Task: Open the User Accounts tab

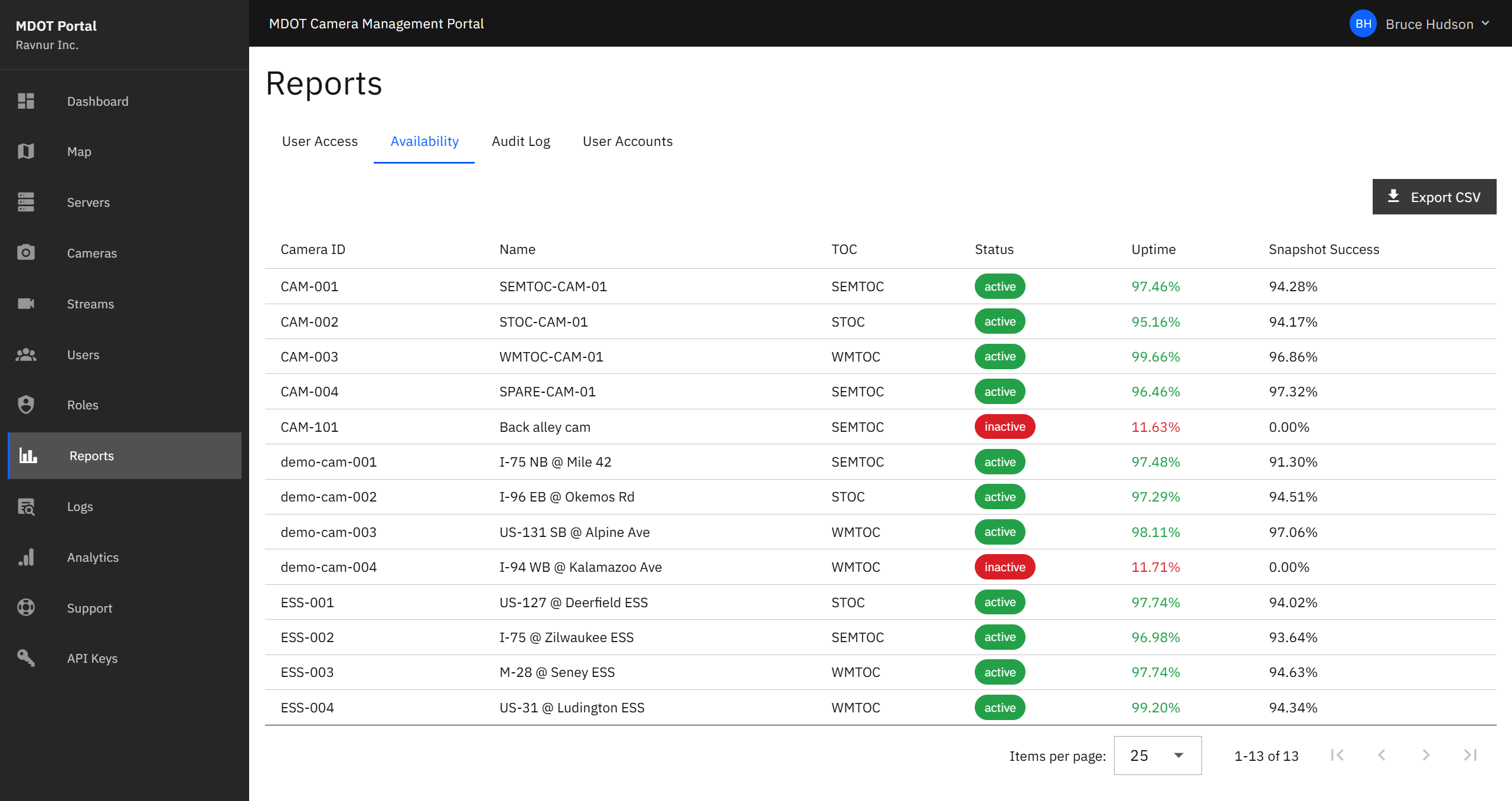Action: click(628, 141)
